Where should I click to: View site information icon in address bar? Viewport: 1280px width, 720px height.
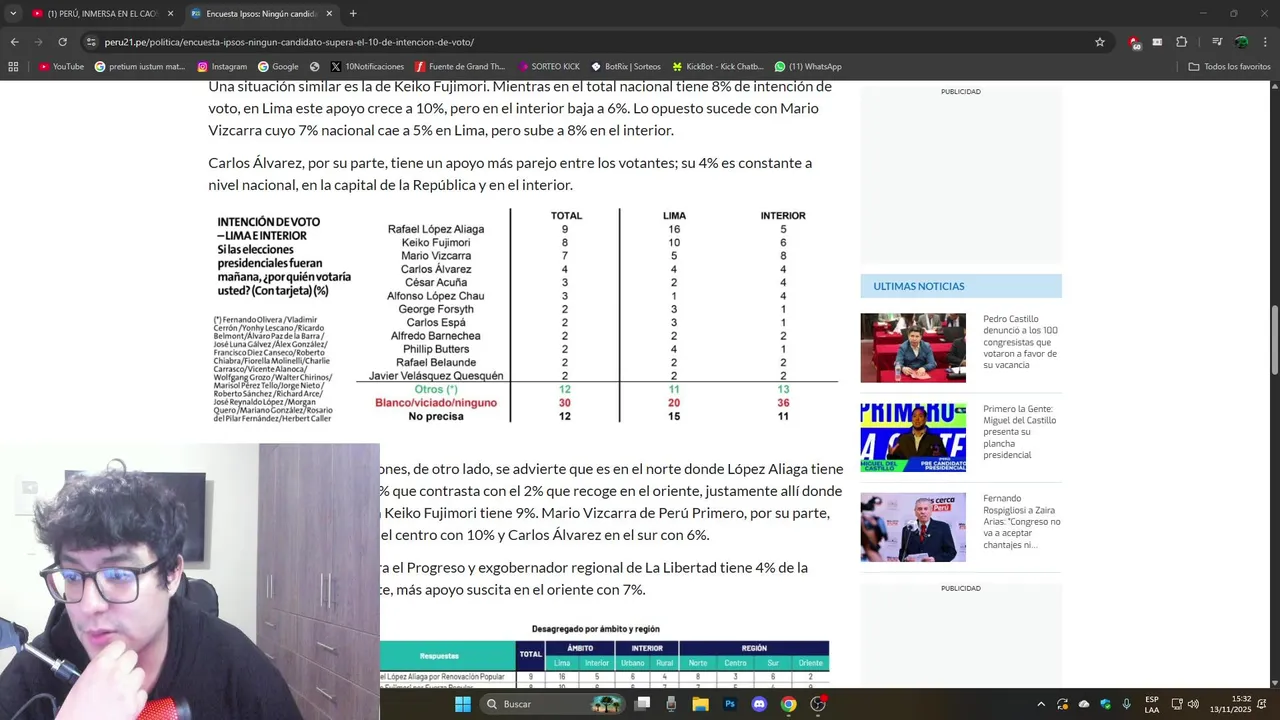tap(91, 42)
